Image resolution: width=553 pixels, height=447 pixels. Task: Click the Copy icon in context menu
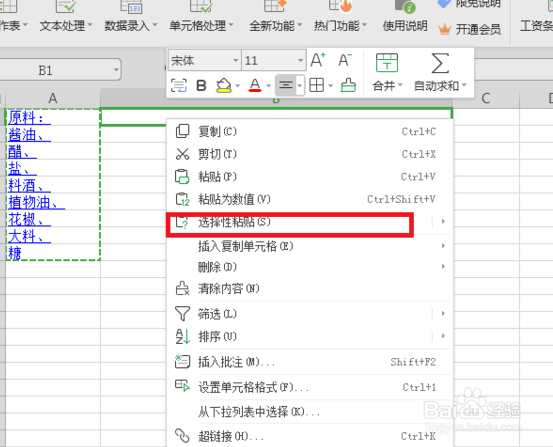coord(182,131)
